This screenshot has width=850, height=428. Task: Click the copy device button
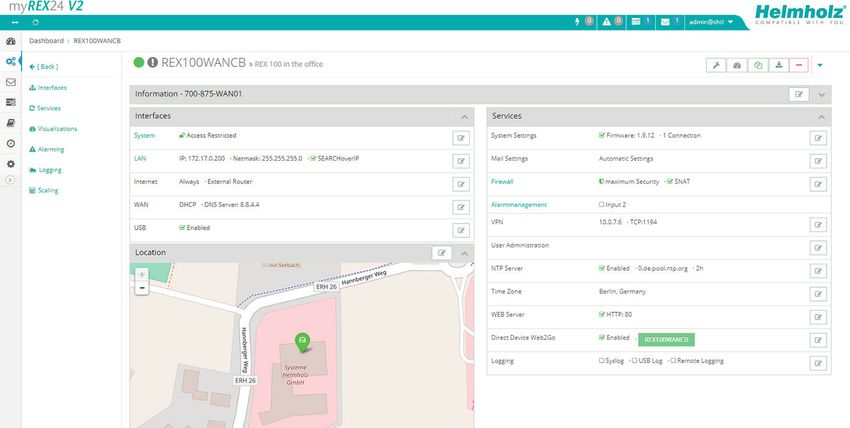(x=758, y=66)
